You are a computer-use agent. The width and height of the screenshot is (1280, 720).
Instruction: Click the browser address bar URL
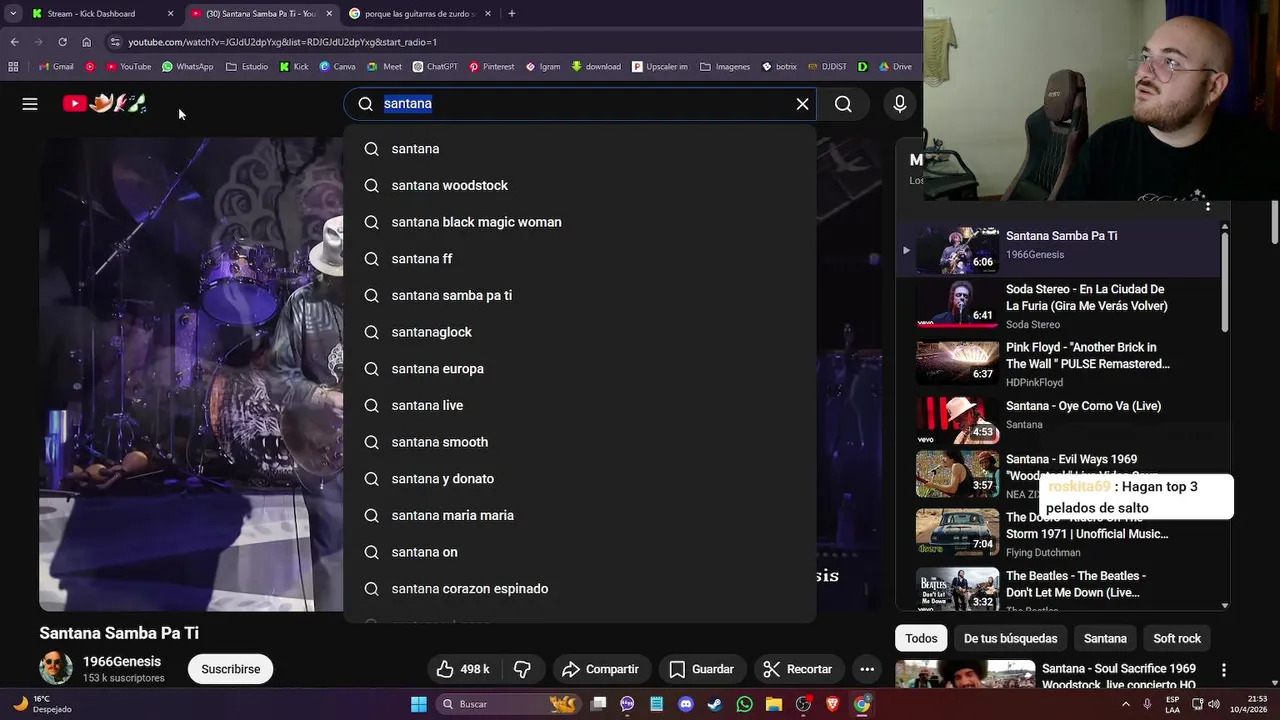[x=283, y=42]
